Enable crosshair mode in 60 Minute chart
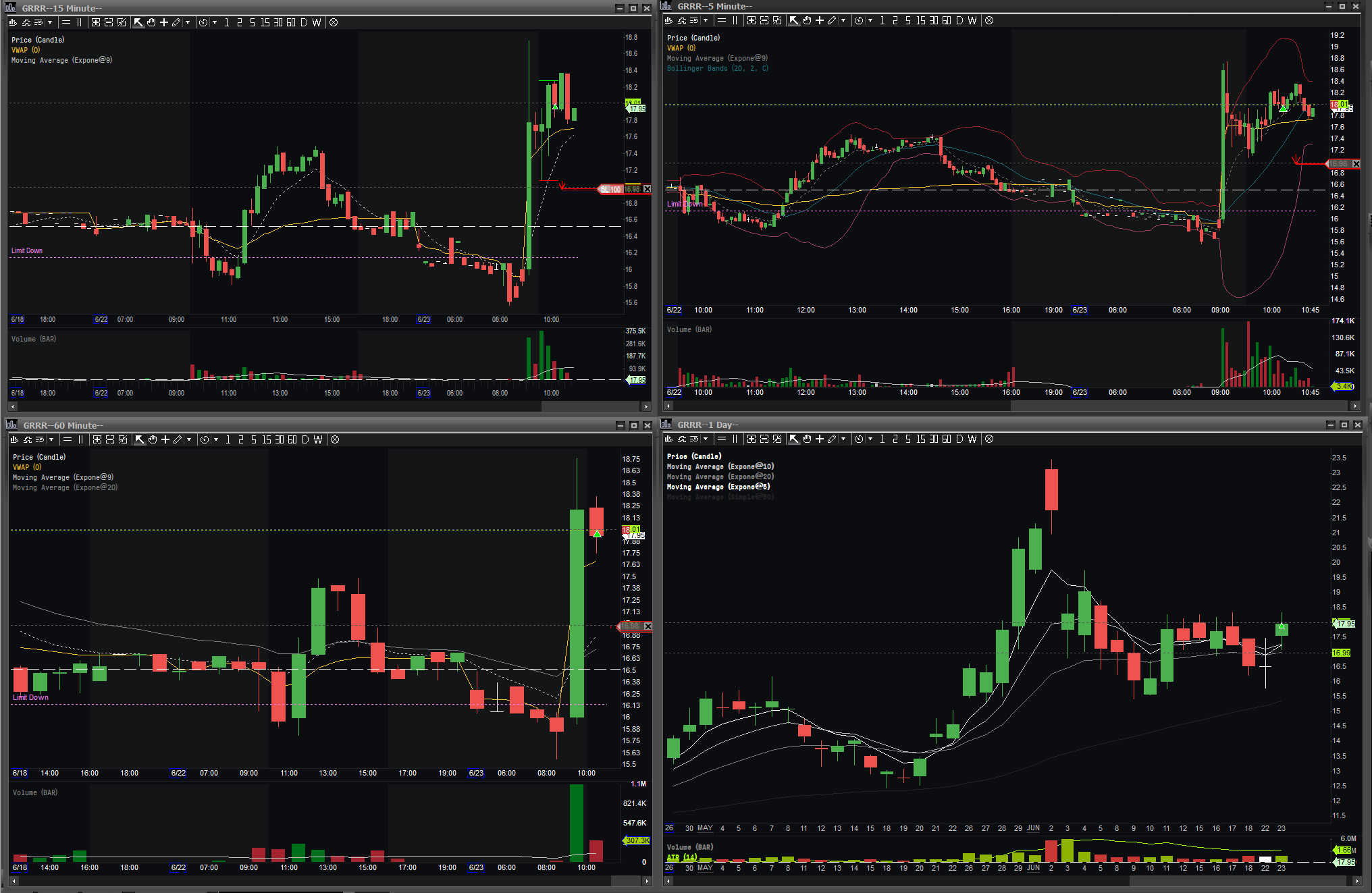 [x=165, y=439]
